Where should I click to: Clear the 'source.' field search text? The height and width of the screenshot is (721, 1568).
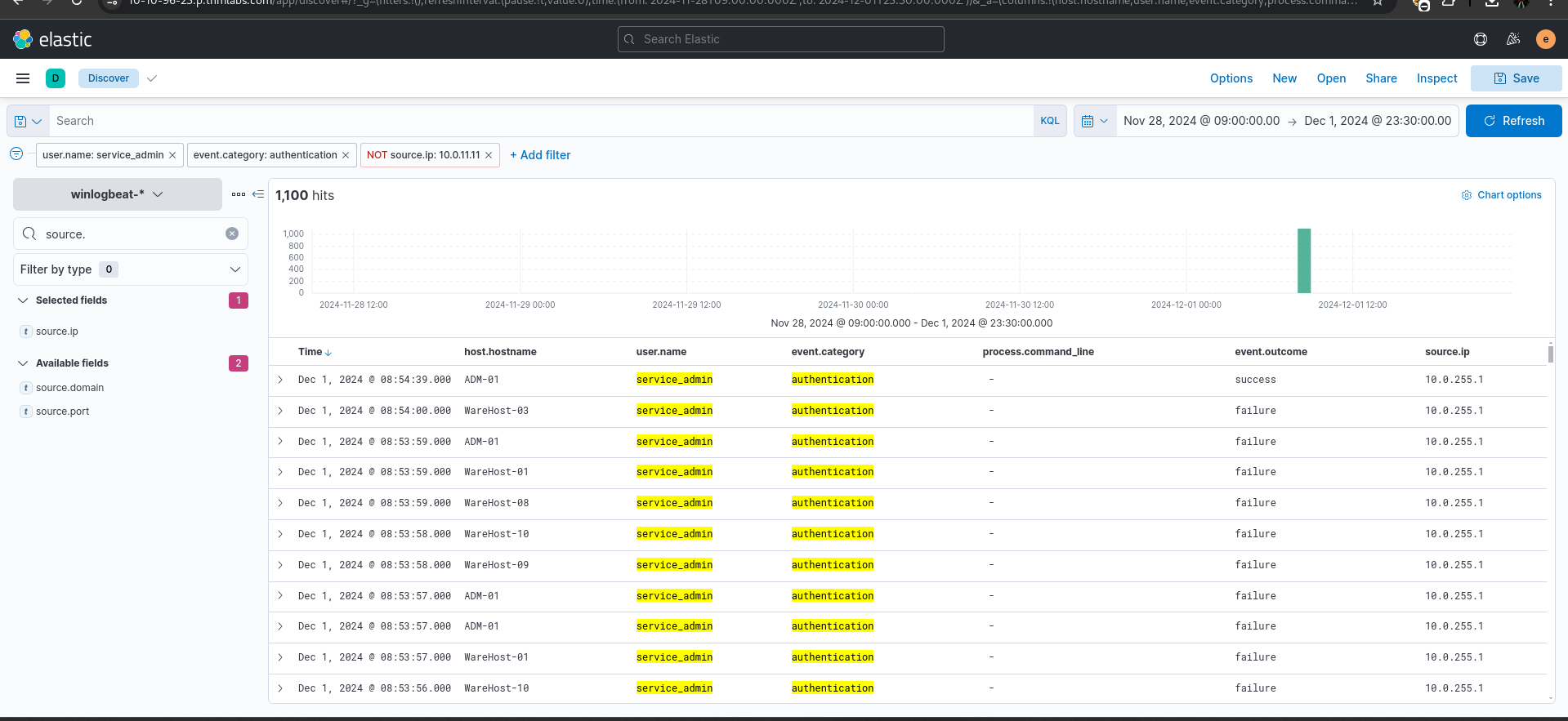[x=232, y=234]
